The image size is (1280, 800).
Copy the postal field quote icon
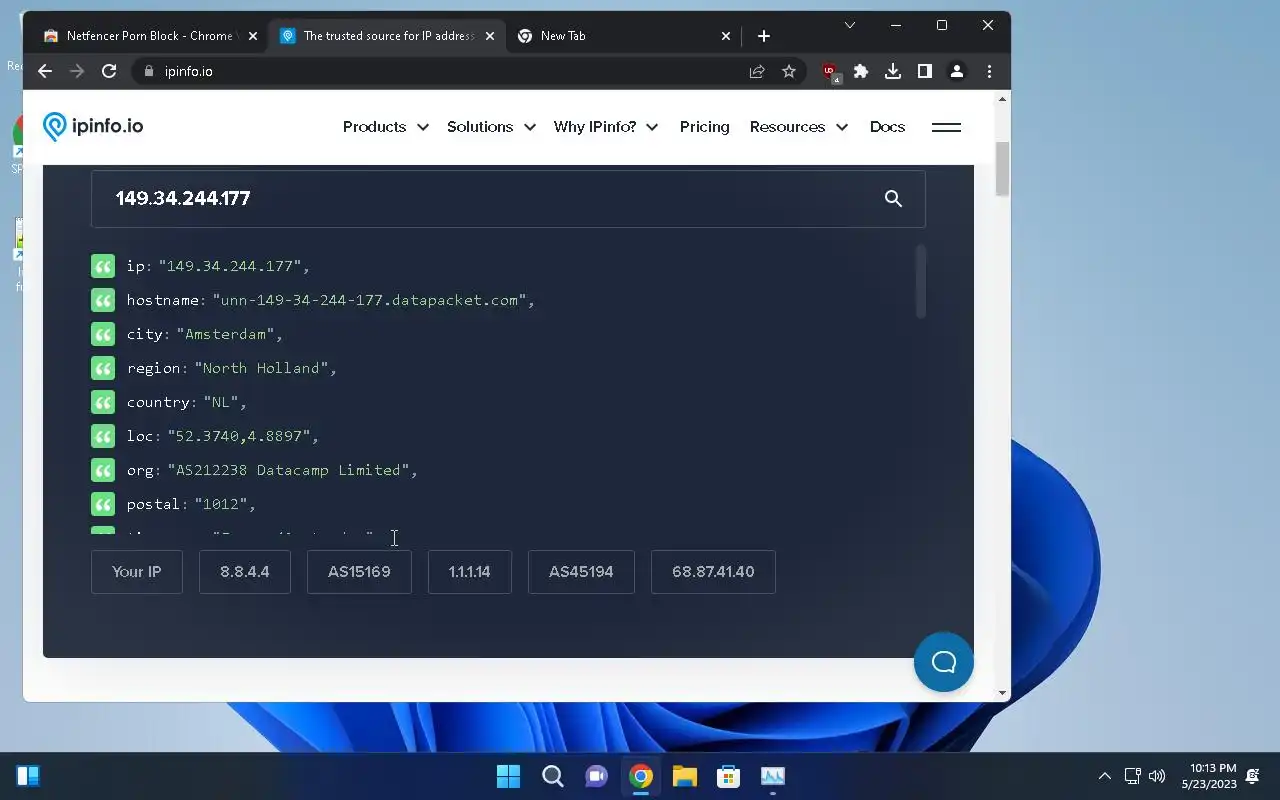tap(103, 504)
